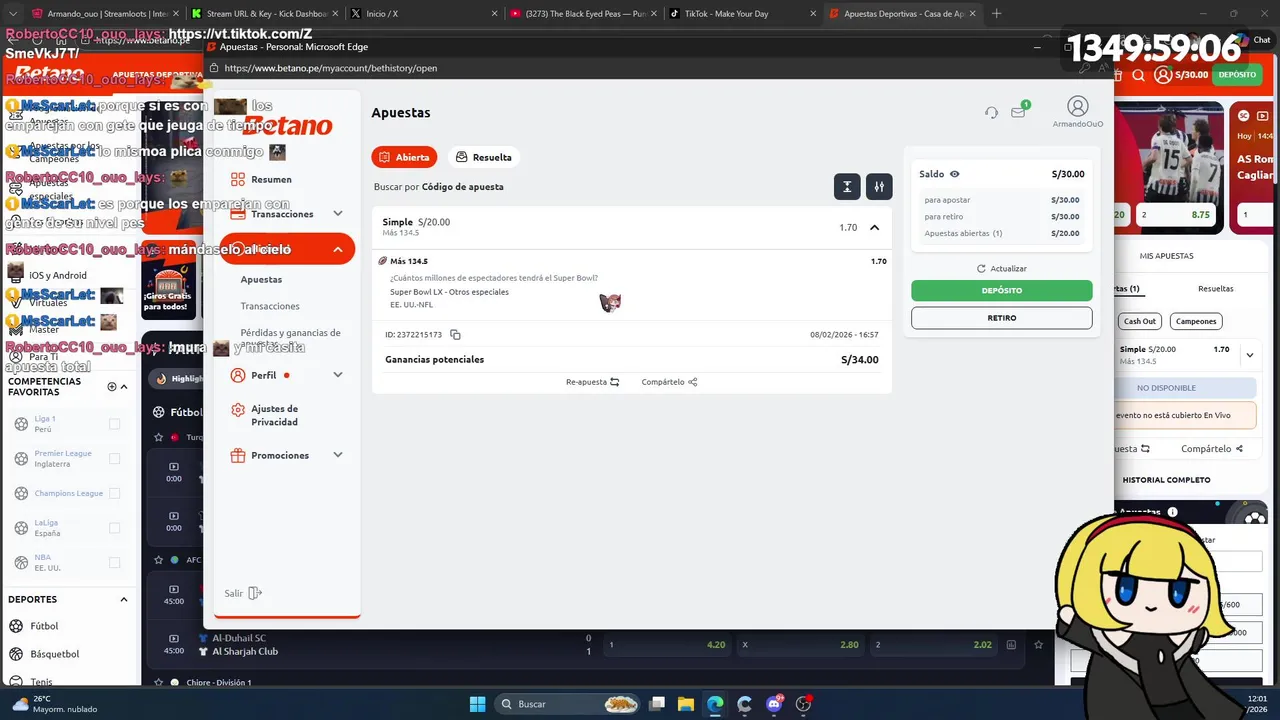Click the background page search magnifier
The width and height of the screenshot is (1280, 720).
[1139, 75]
